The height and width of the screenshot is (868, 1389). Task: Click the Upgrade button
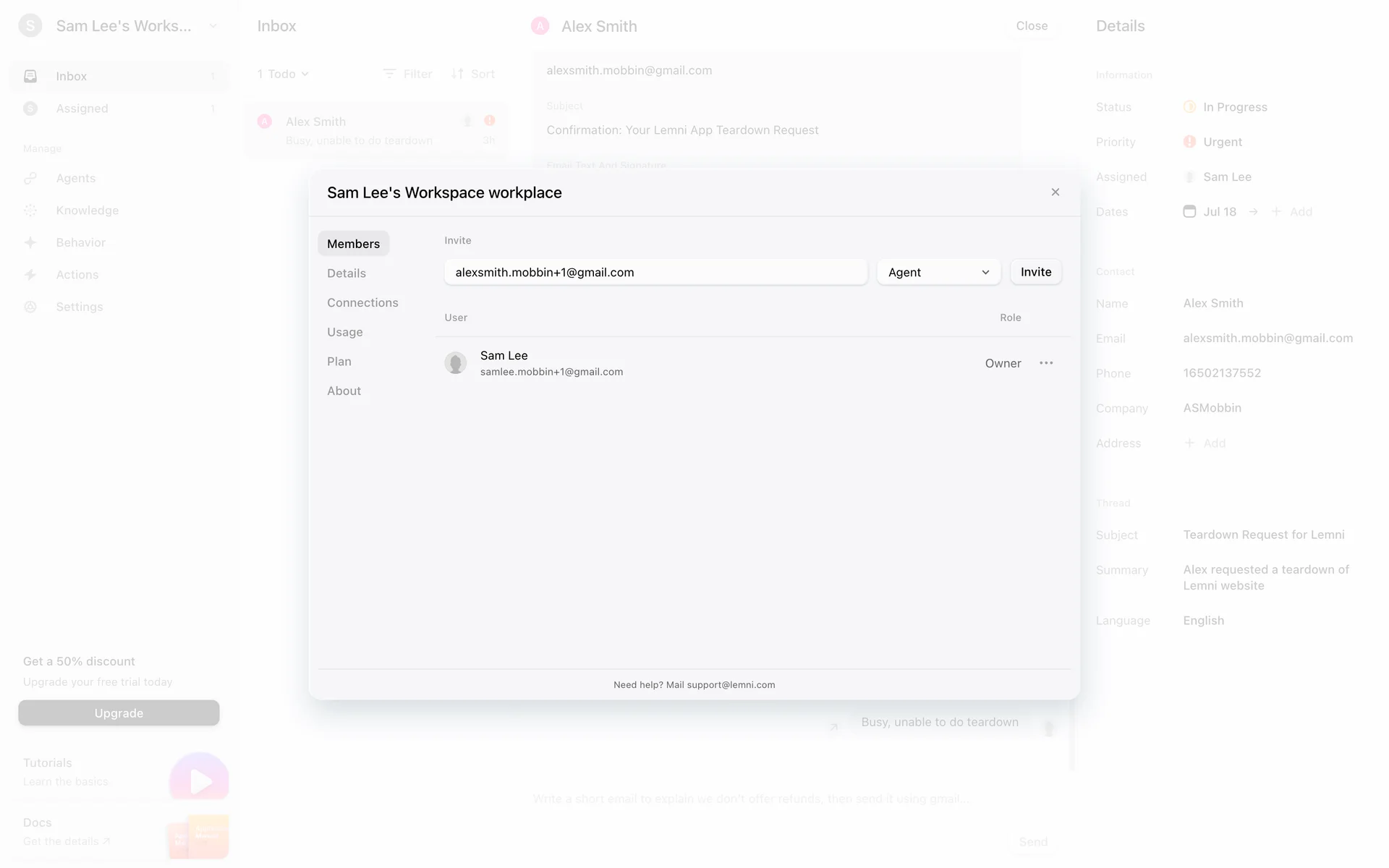(119, 713)
